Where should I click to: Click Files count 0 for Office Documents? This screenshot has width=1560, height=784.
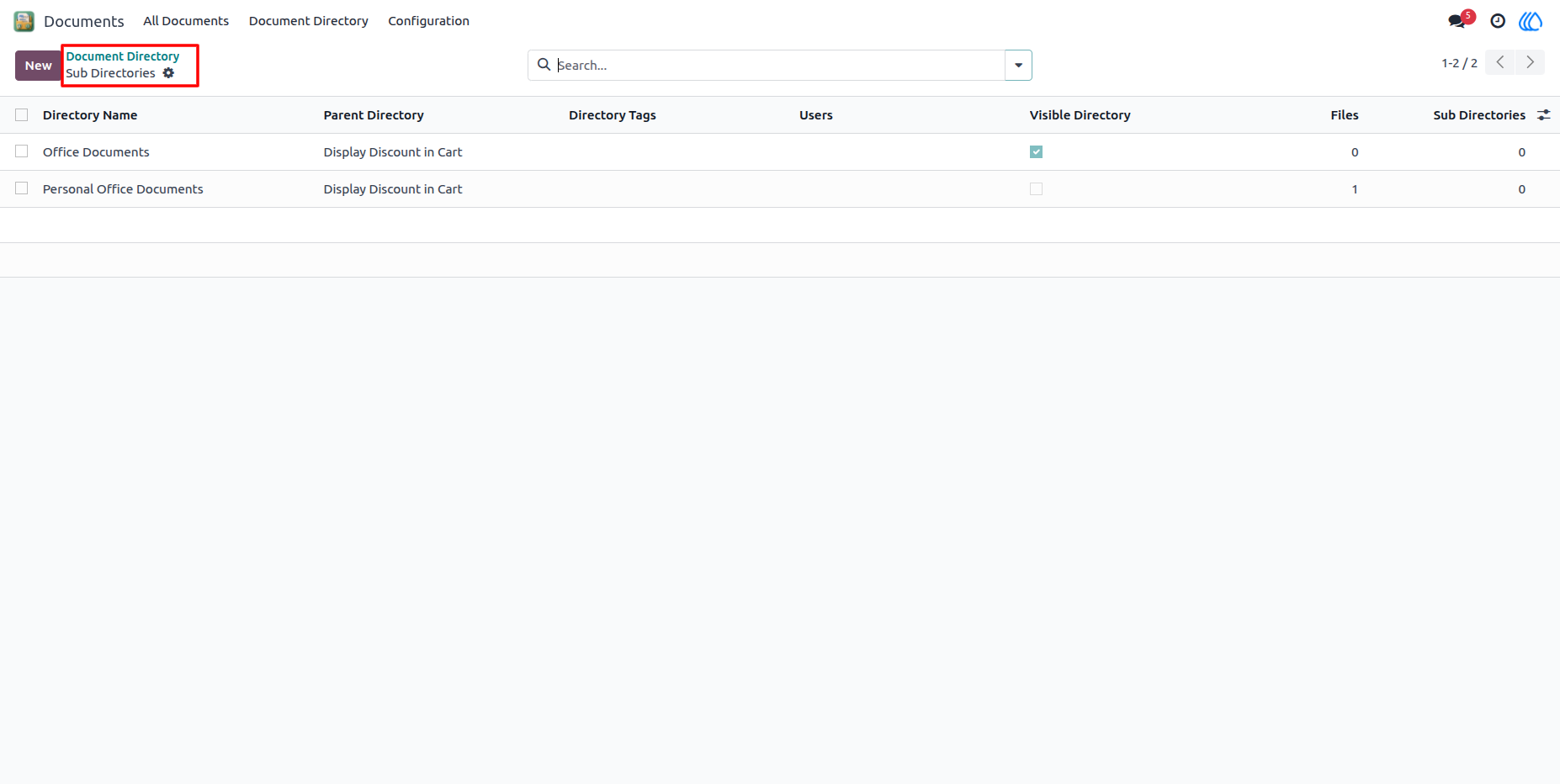pos(1355,152)
